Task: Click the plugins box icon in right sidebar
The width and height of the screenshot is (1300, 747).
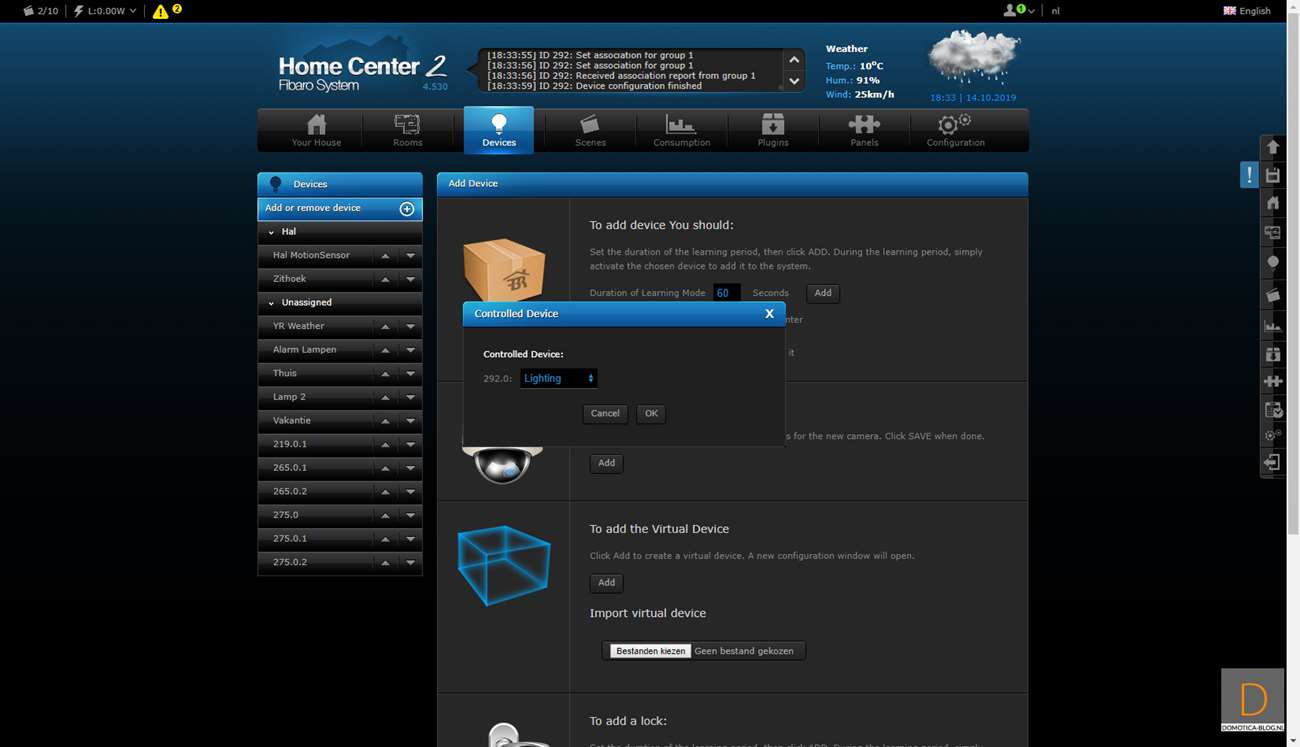Action: click(1273, 354)
